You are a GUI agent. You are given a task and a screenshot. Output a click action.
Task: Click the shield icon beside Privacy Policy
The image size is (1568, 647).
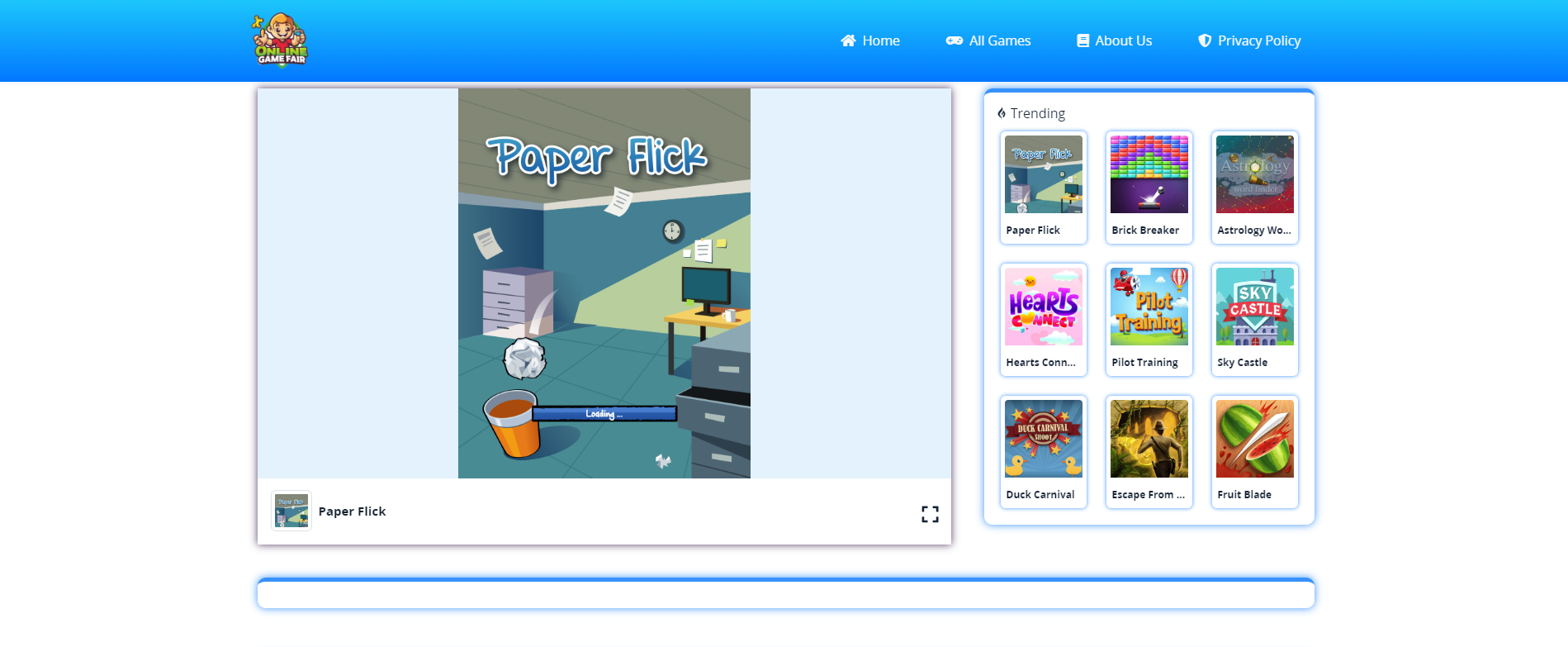click(x=1205, y=40)
